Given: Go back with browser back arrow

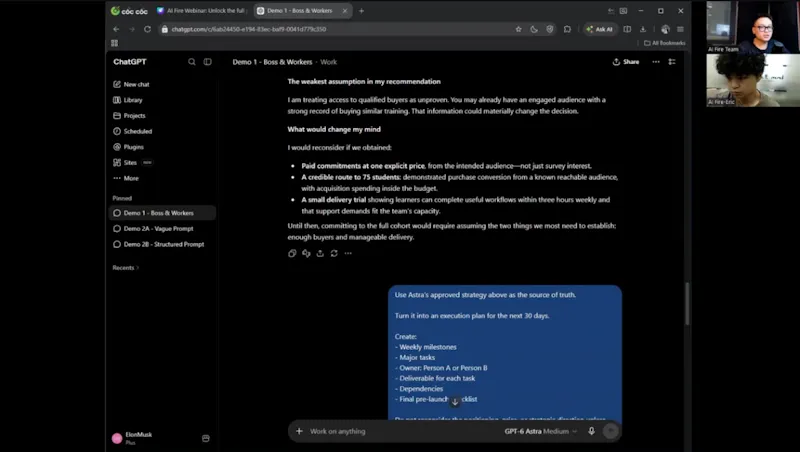Looking at the screenshot, I should click(116, 29).
